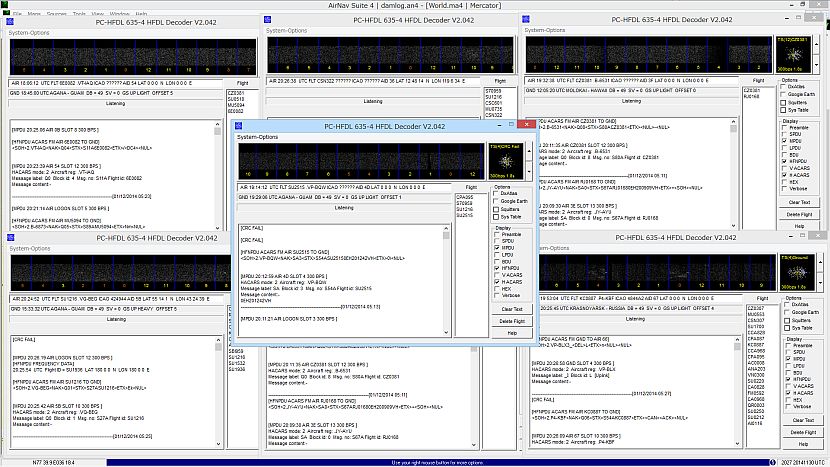Image resolution: width=830 pixels, height=467 pixels.
Task: Tick Sys Table checkbox in front decoder window
Action: point(496,217)
